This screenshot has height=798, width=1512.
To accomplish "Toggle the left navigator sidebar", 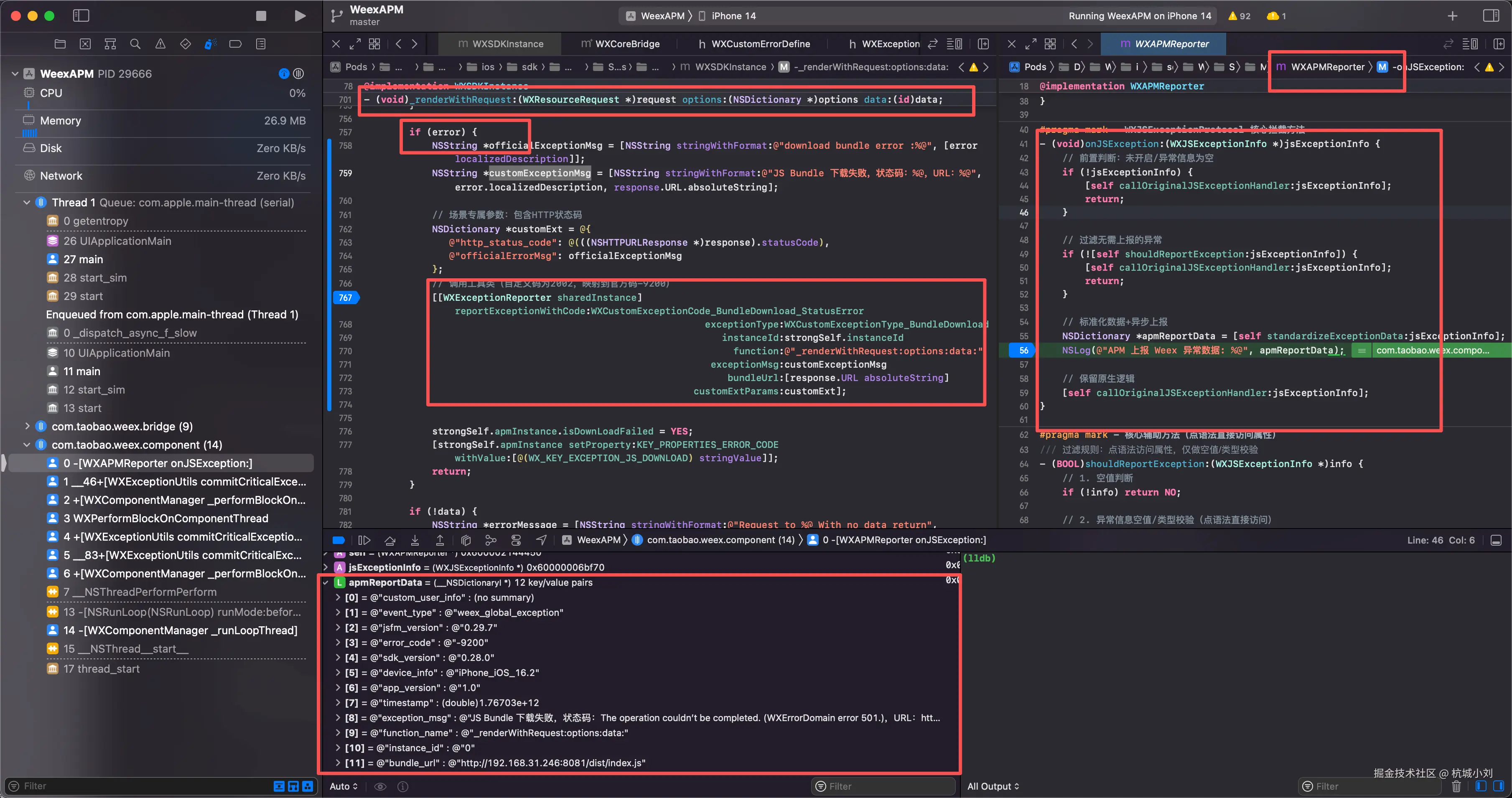I will pos(80,16).
